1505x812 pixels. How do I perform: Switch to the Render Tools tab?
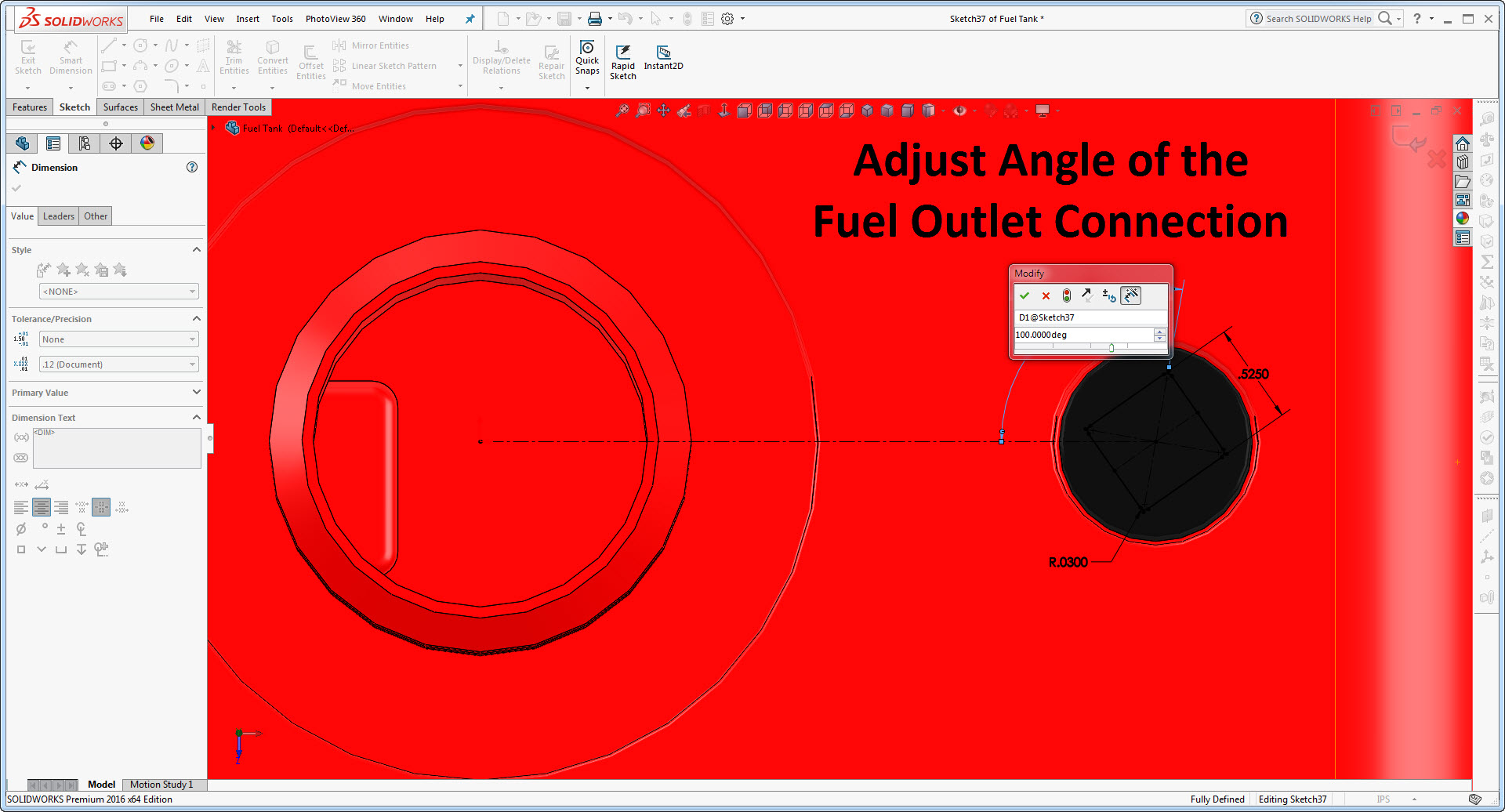(238, 107)
